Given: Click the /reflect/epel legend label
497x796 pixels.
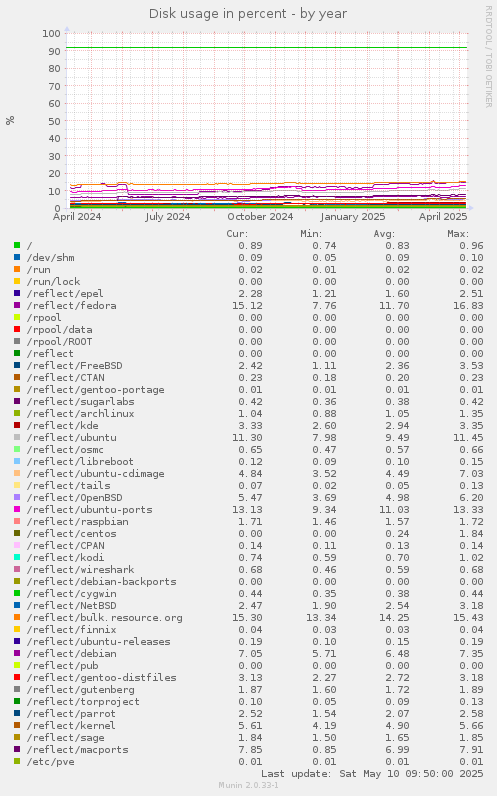Looking at the screenshot, I should (65, 293).
